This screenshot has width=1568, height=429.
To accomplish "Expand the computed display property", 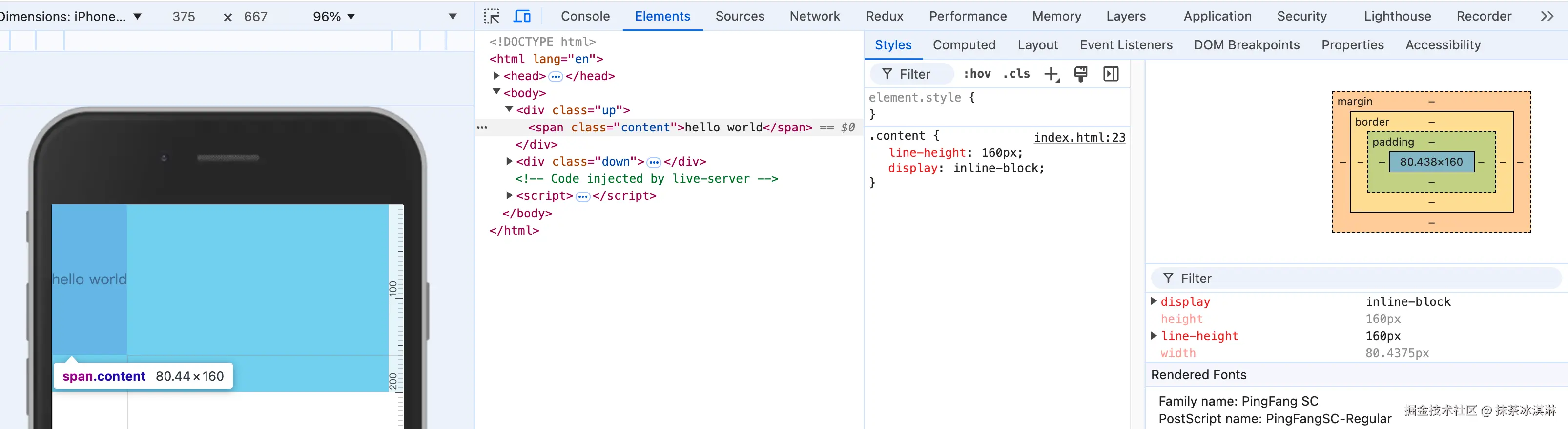I will (1154, 301).
